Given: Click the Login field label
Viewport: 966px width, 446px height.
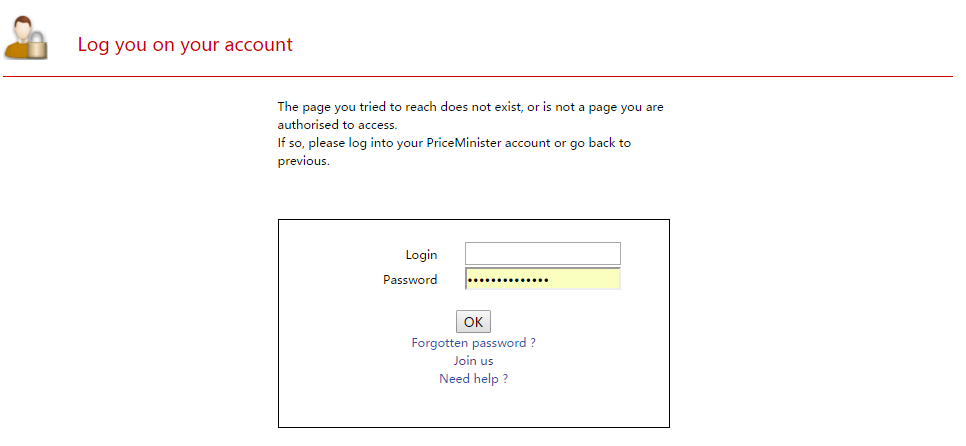Looking at the screenshot, I should point(421,255).
